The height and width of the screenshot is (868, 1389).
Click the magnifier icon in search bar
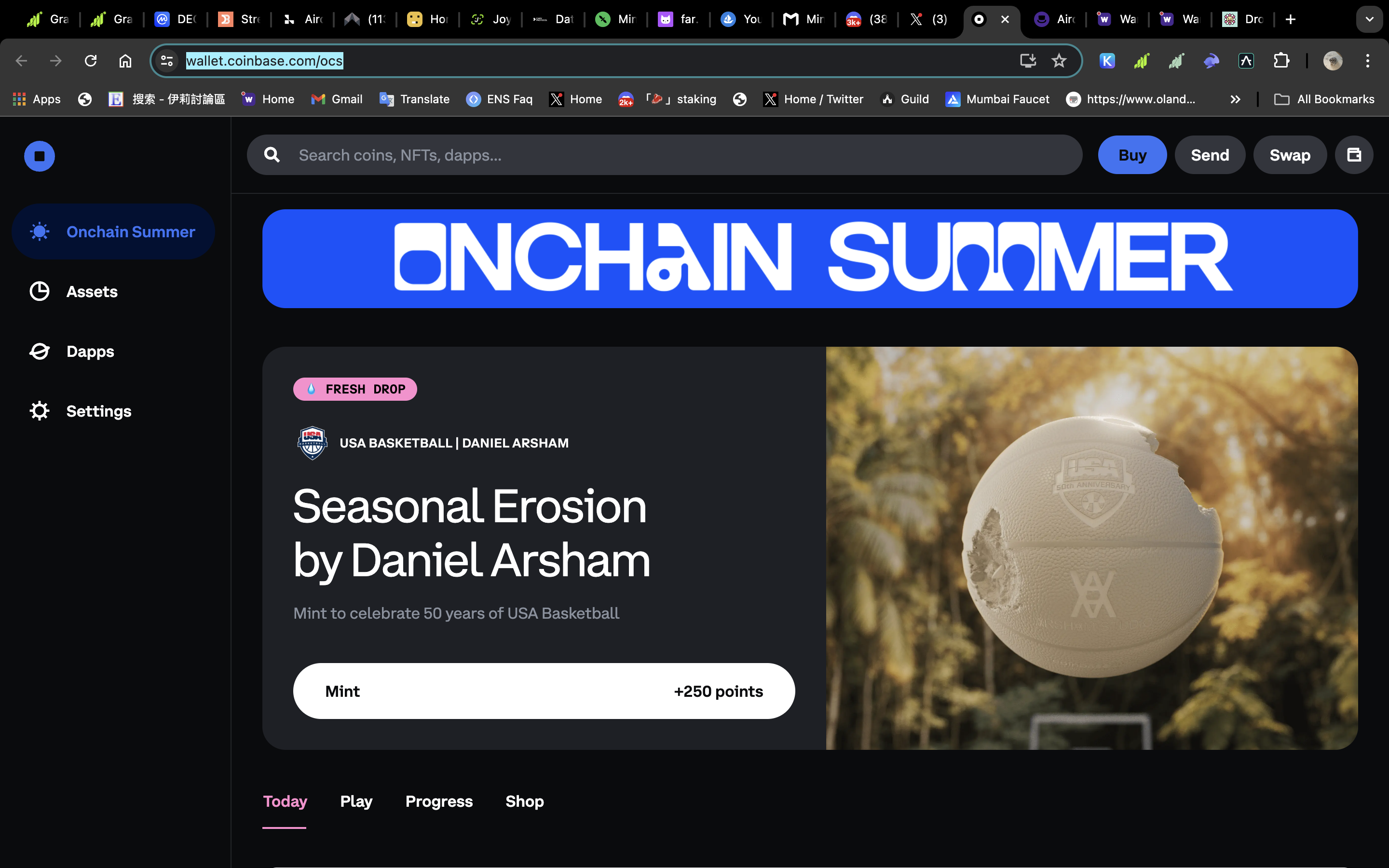tap(272, 155)
